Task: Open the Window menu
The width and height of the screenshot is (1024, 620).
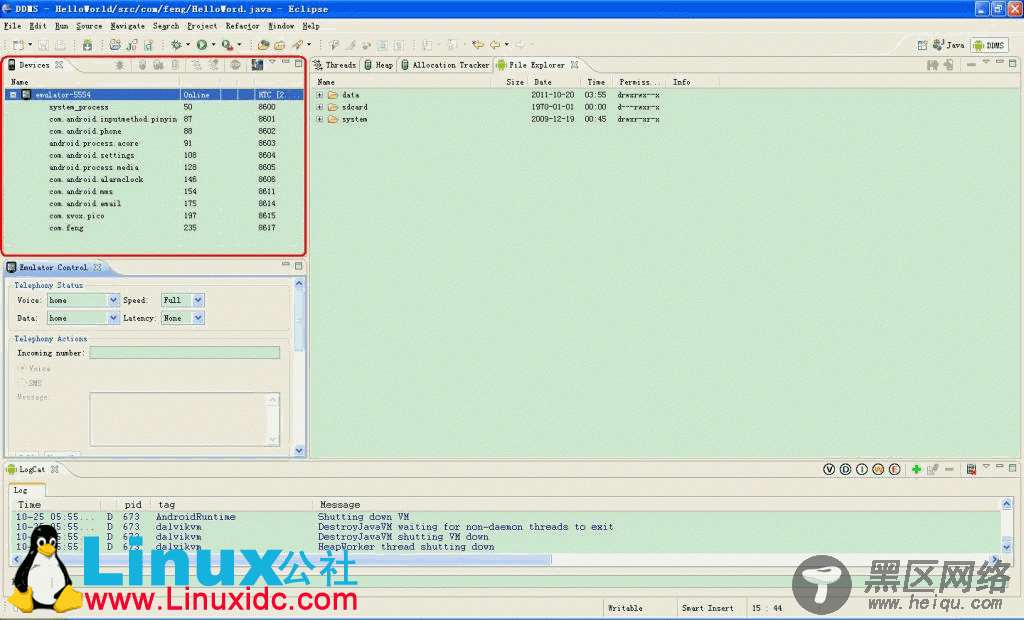Action: [x=281, y=26]
